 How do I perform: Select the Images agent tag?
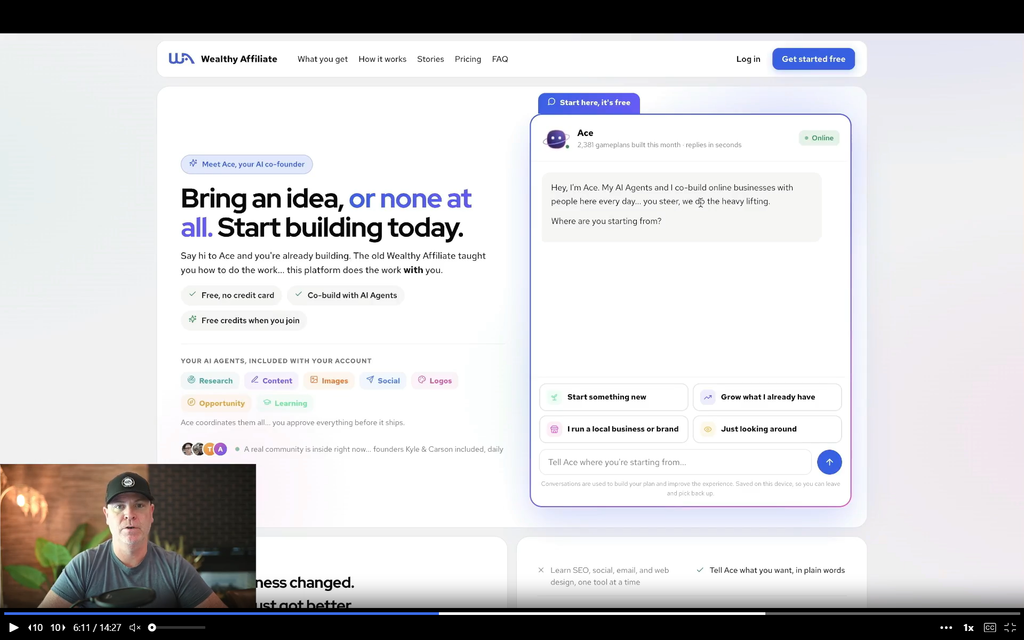(328, 381)
